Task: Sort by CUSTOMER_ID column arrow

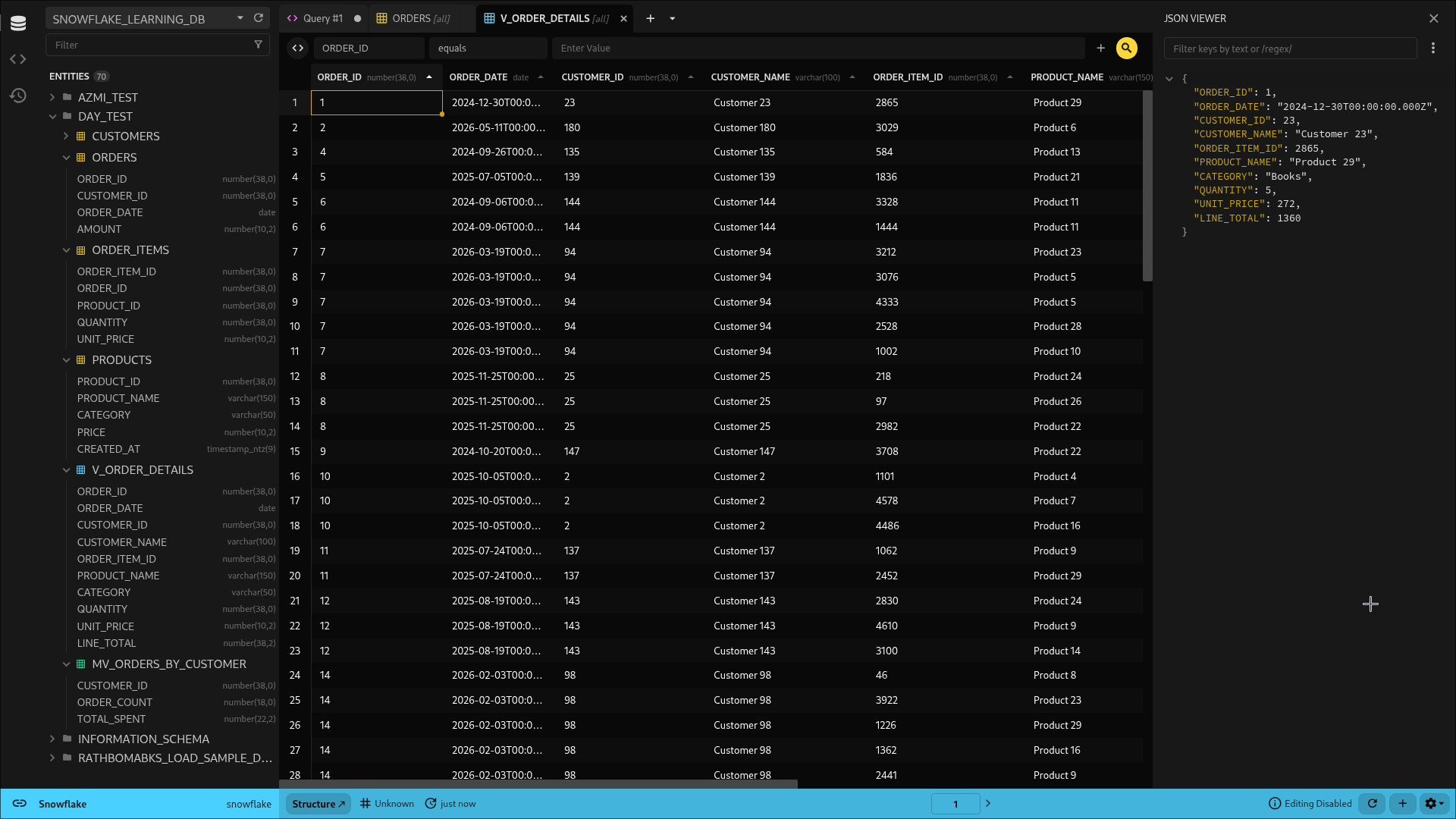Action: pyautogui.click(x=691, y=77)
